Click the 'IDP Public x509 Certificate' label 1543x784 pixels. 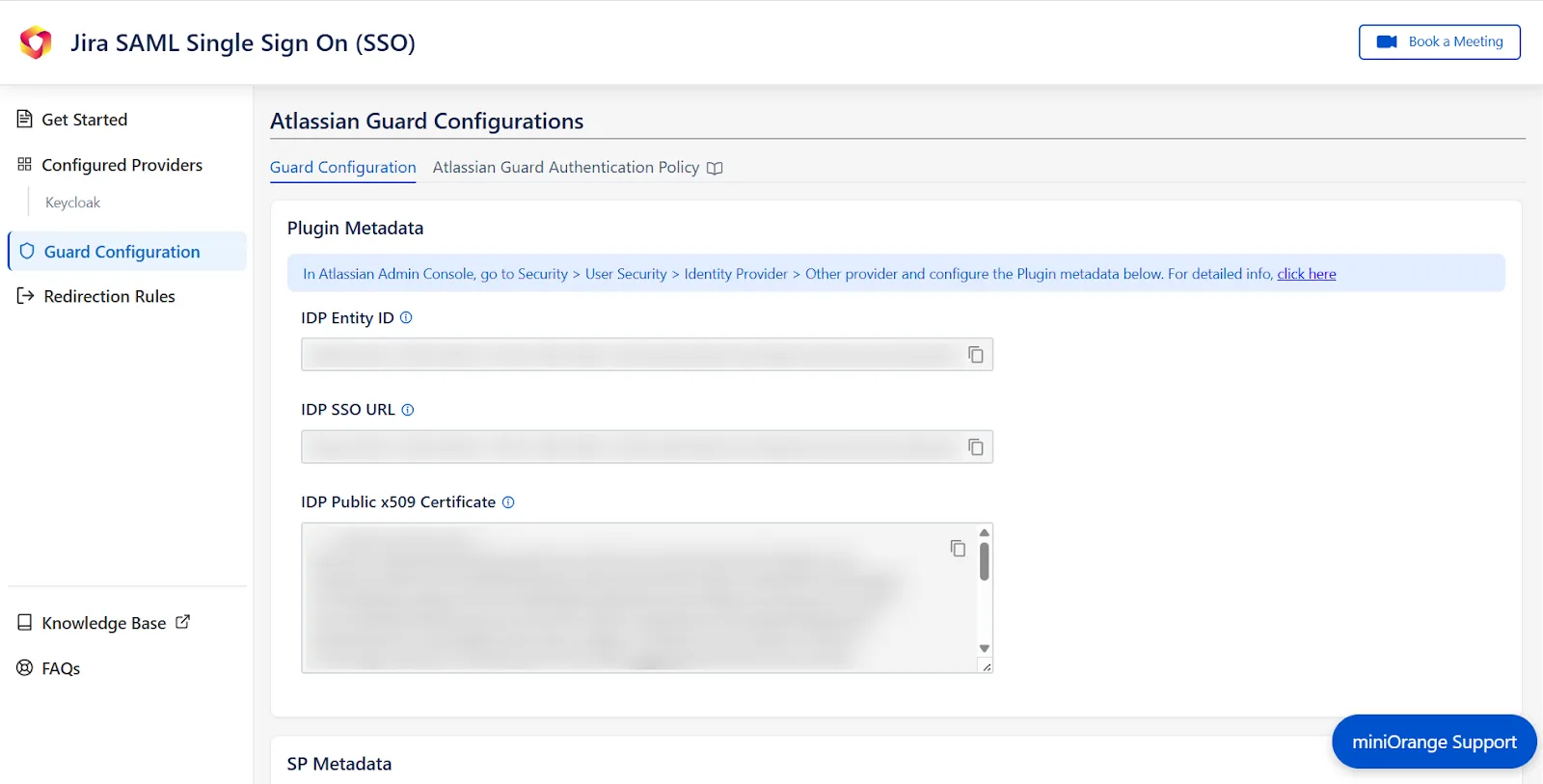(x=398, y=502)
